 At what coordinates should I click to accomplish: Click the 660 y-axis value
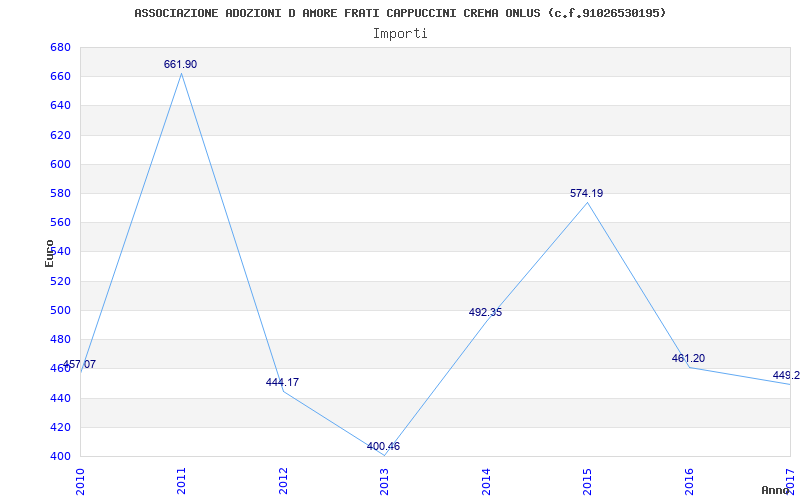[x=60, y=77]
